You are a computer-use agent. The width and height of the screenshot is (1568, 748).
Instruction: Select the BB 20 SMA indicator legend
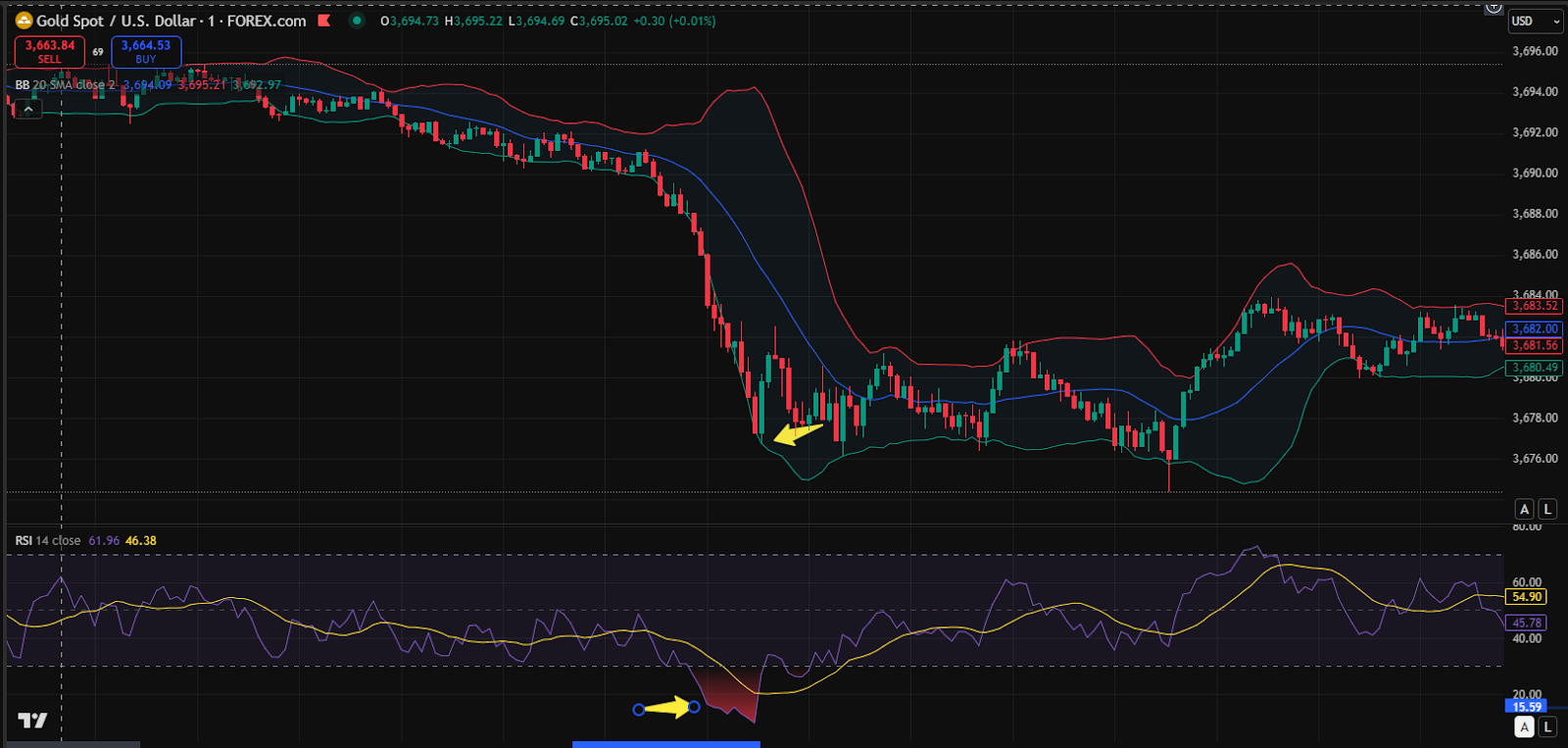(x=65, y=85)
